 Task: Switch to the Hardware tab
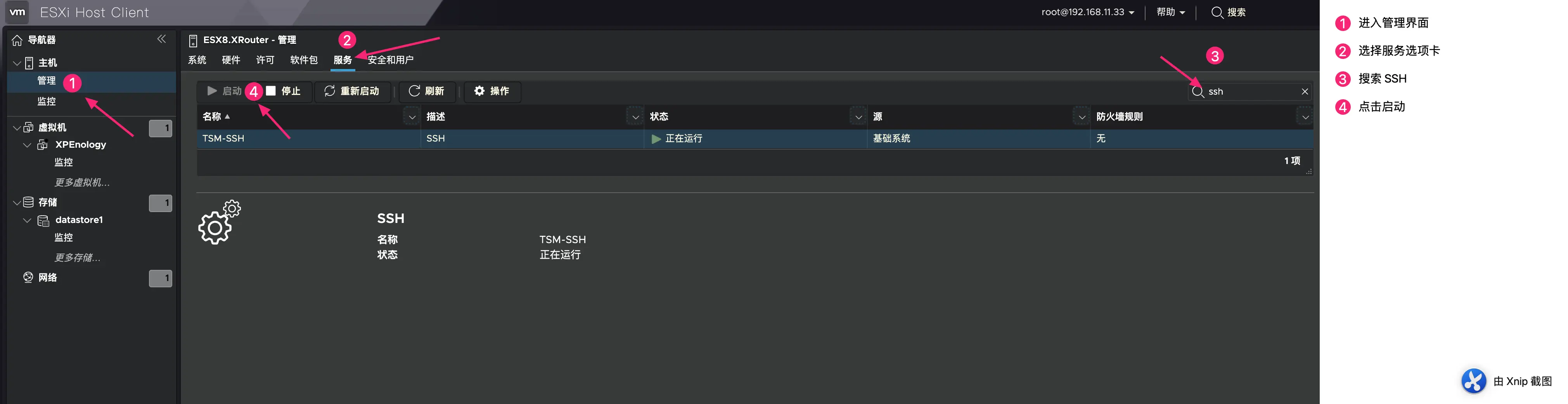coord(231,60)
